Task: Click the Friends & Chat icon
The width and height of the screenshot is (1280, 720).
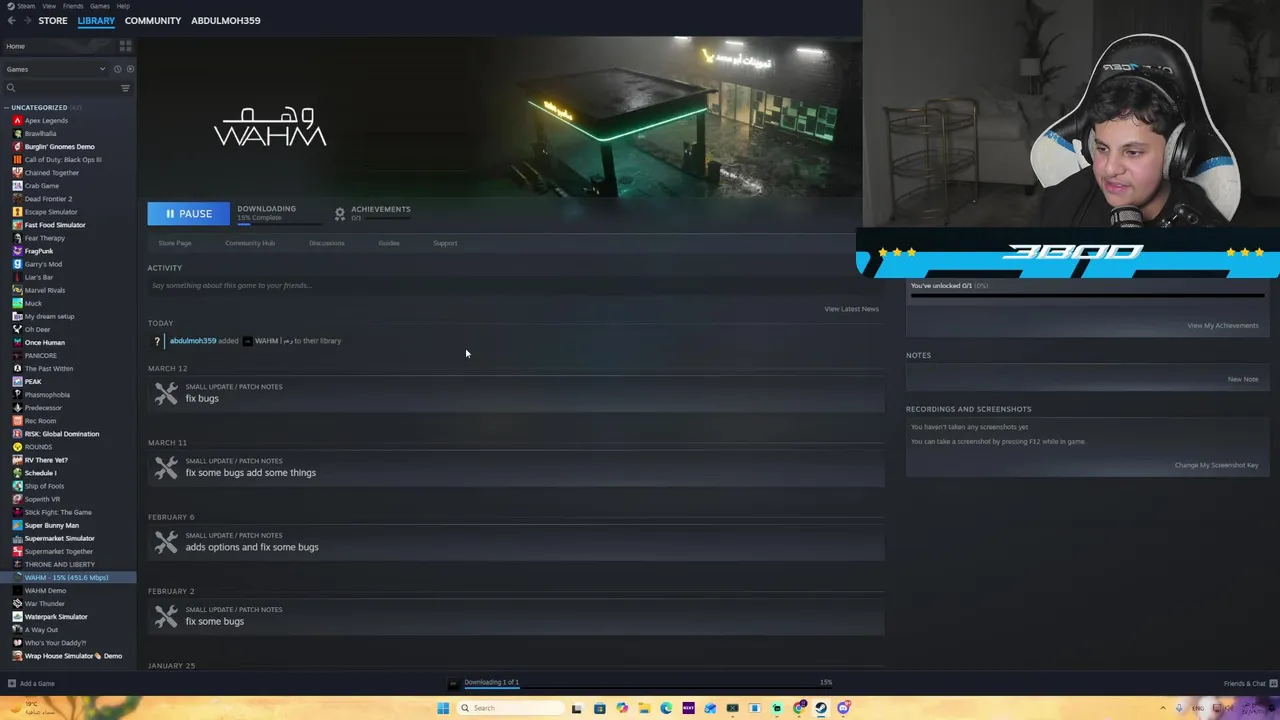Action: [1272, 684]
